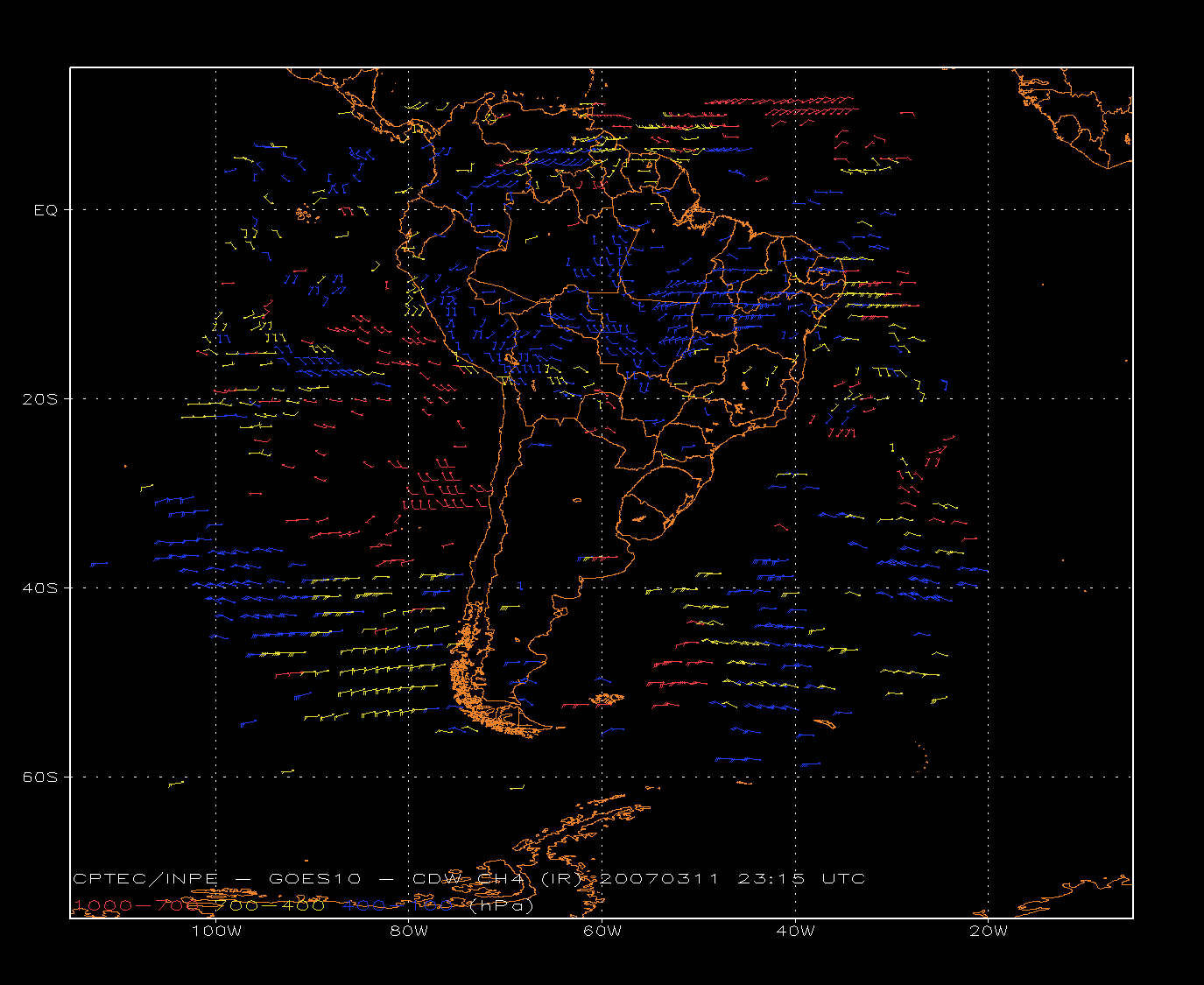Viewport: 1204px width, 985px height.
Task: Click the EQ latitude axis label
Action: (46, 210)
